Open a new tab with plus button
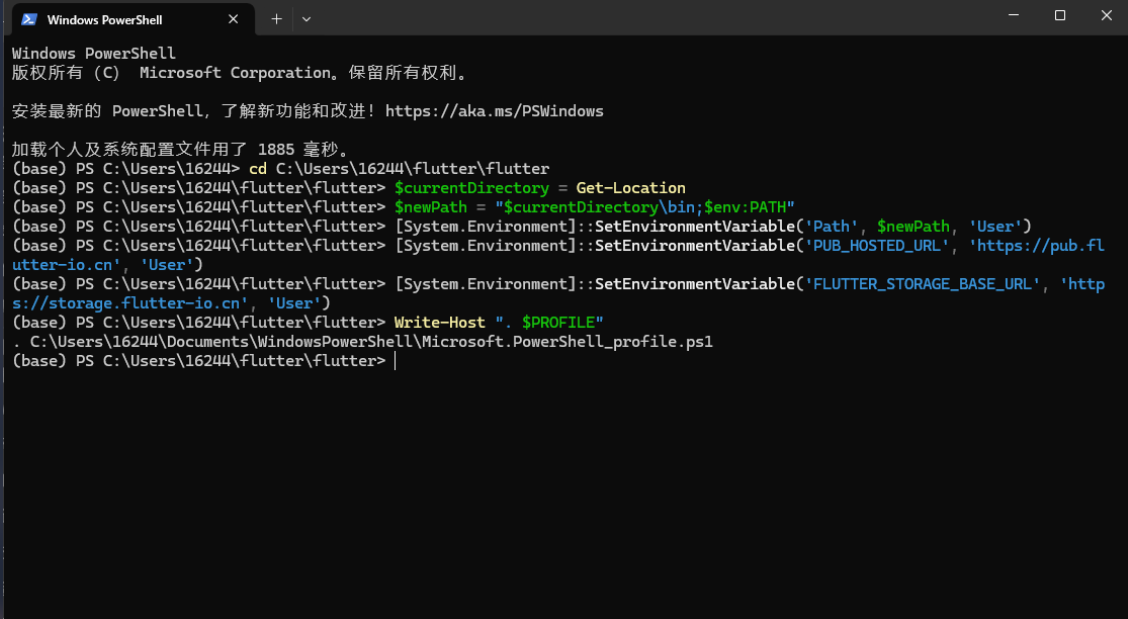This screenshot has height=619, width=1128. click(276, 19)
